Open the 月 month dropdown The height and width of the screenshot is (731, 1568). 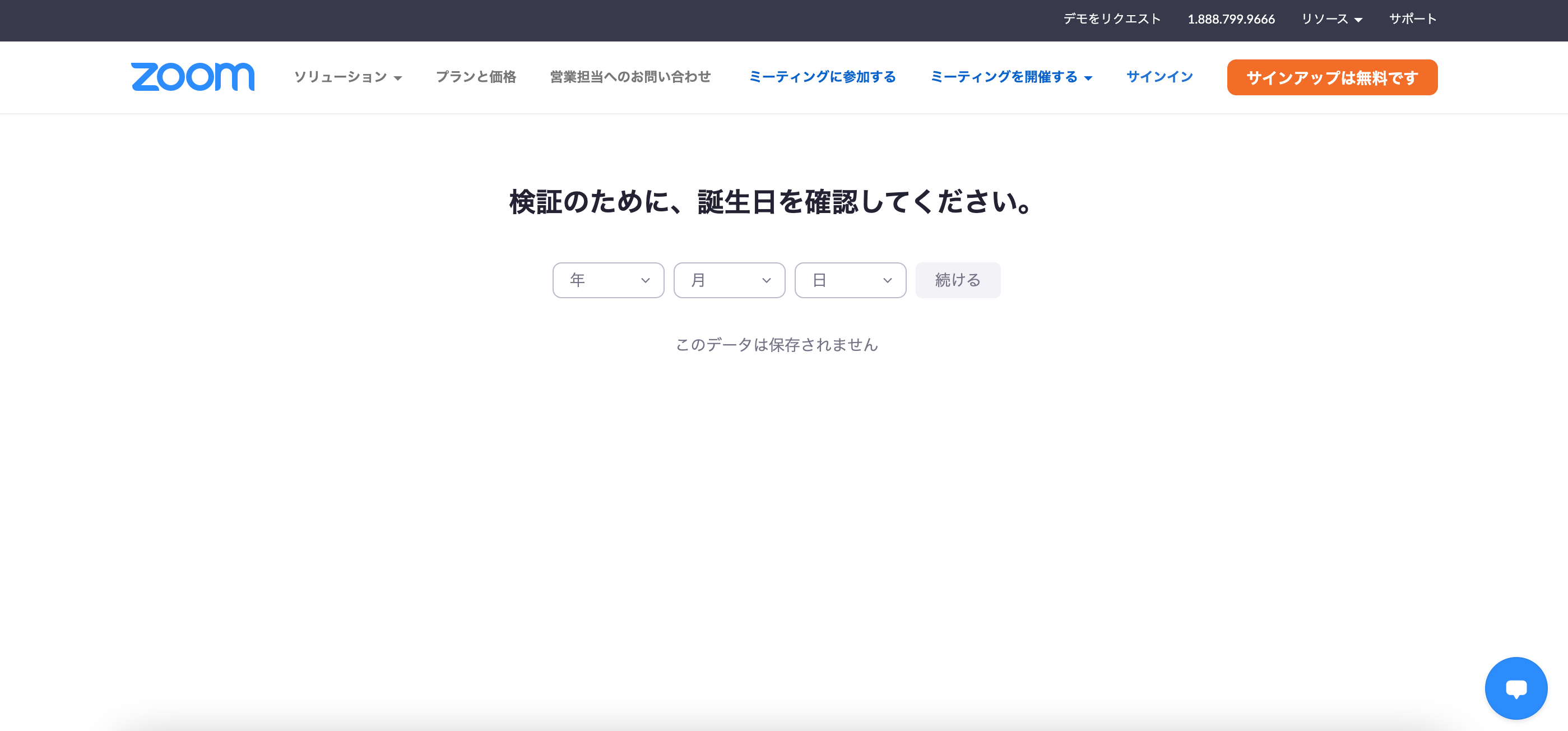click(729, 280)
